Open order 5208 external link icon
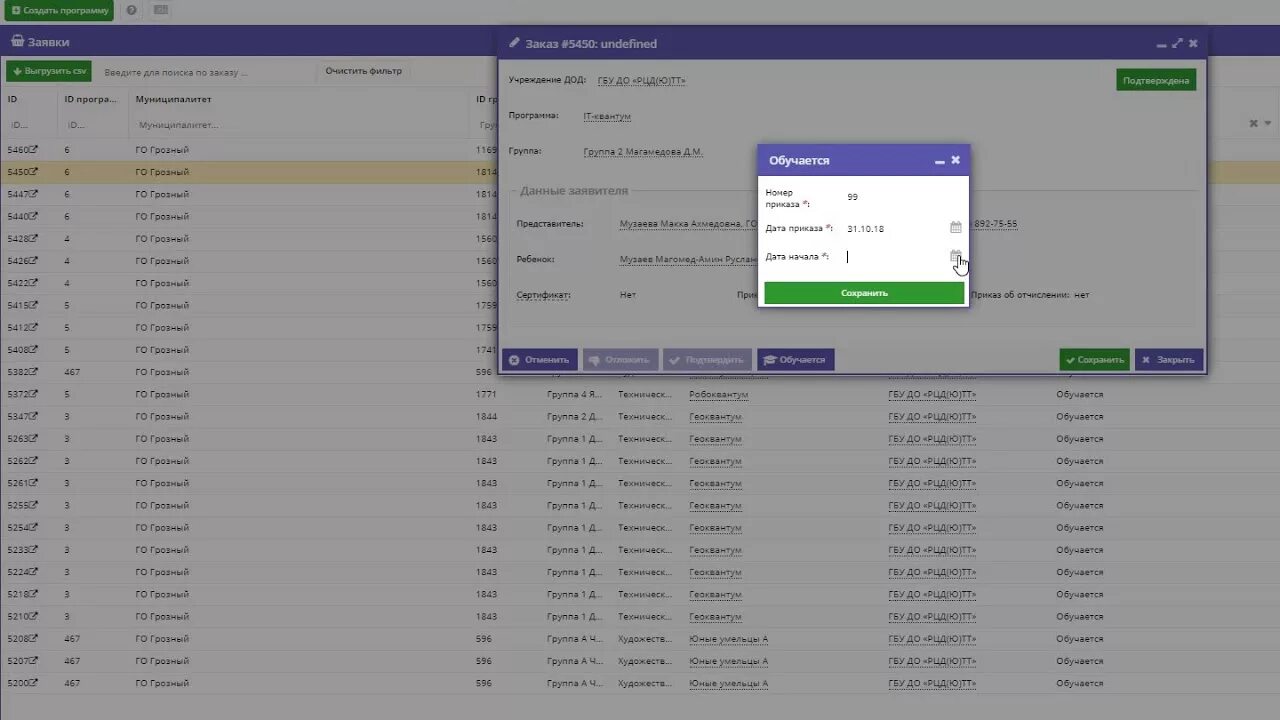This screenshot has width=1280, height=720. pos(33,638)
